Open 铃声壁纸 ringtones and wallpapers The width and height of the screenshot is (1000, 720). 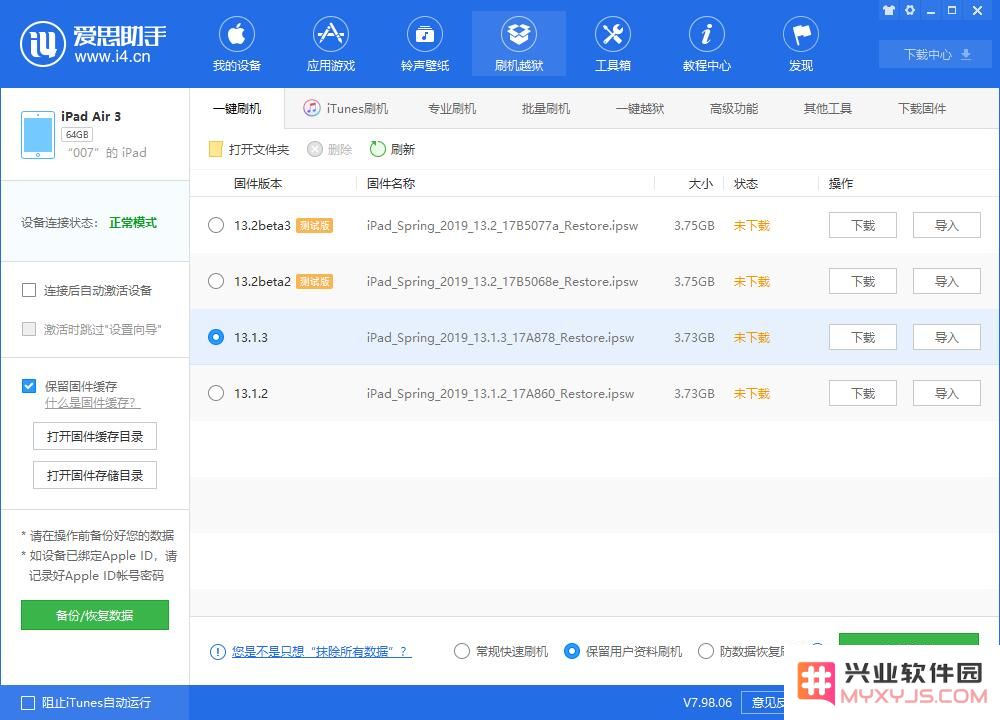(425, 44)
